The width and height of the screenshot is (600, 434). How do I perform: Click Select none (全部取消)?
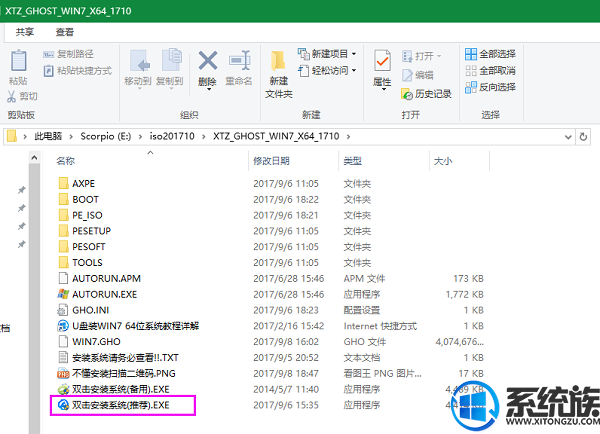[490, 71]
